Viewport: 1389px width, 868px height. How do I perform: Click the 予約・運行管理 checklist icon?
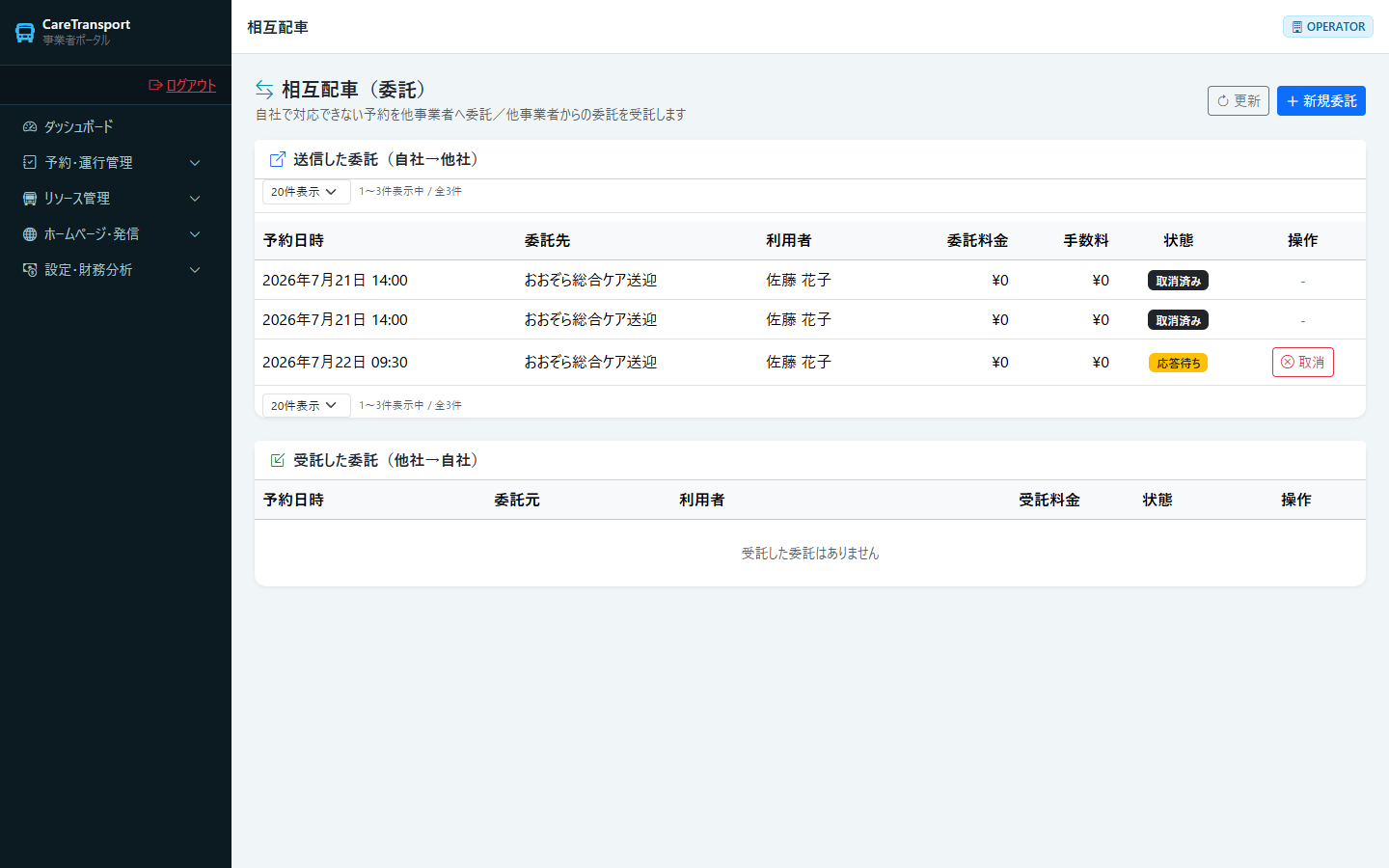30,162
